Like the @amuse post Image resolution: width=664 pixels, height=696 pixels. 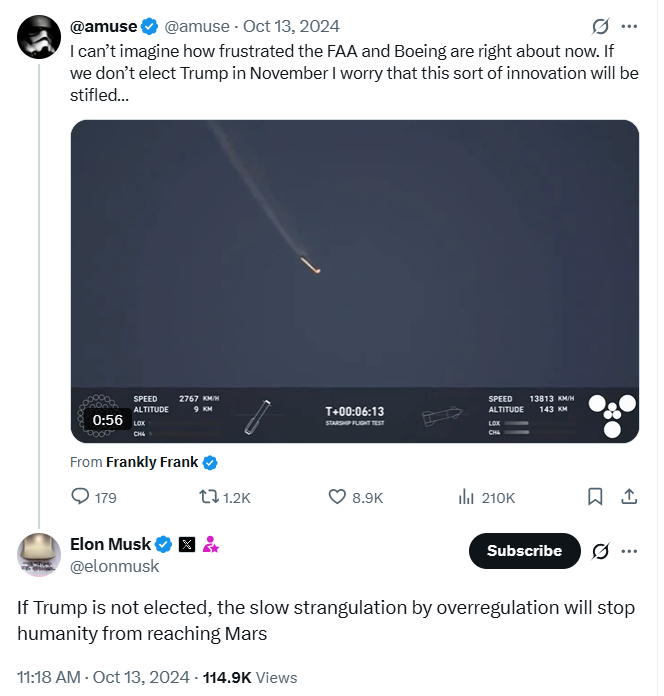pyautogui.click(x=338, y=497)
